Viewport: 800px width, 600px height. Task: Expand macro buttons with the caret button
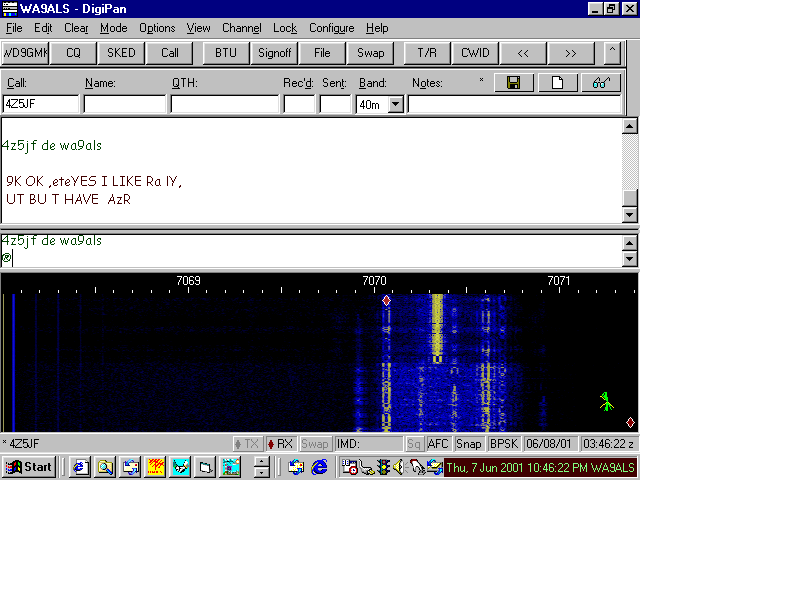click(612, 53)
